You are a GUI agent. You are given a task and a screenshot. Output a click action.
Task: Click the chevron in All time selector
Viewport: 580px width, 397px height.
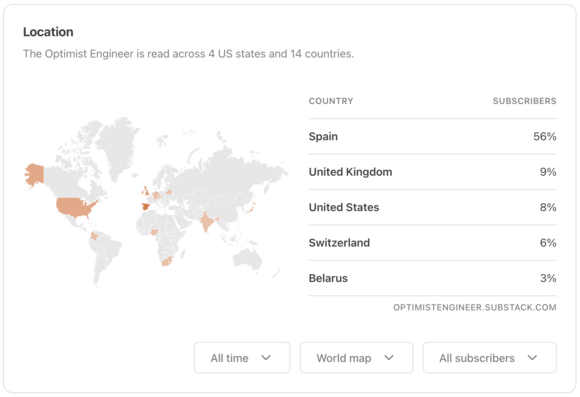point(266,358)
